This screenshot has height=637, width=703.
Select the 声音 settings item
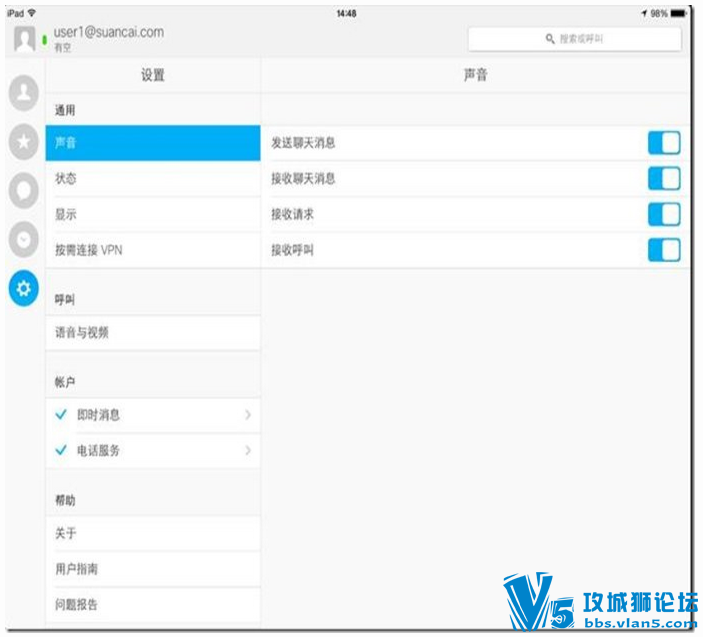tap(153, 143)
